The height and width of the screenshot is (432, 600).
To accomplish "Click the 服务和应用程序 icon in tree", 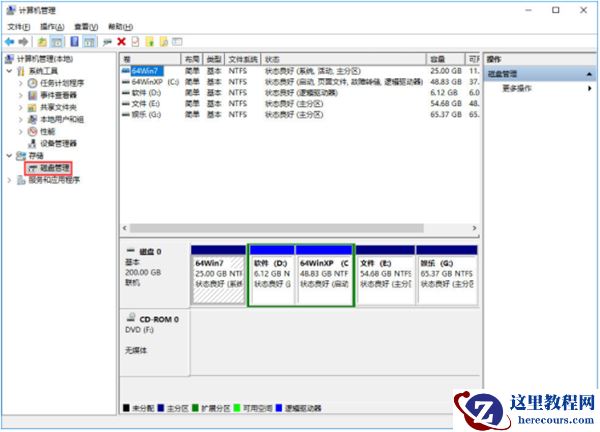I will click(21, 180).
